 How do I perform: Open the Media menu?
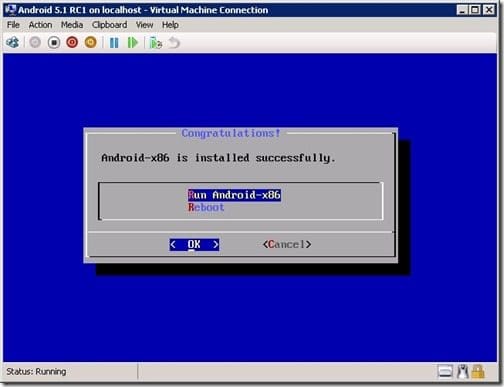(x=72, y=25)
